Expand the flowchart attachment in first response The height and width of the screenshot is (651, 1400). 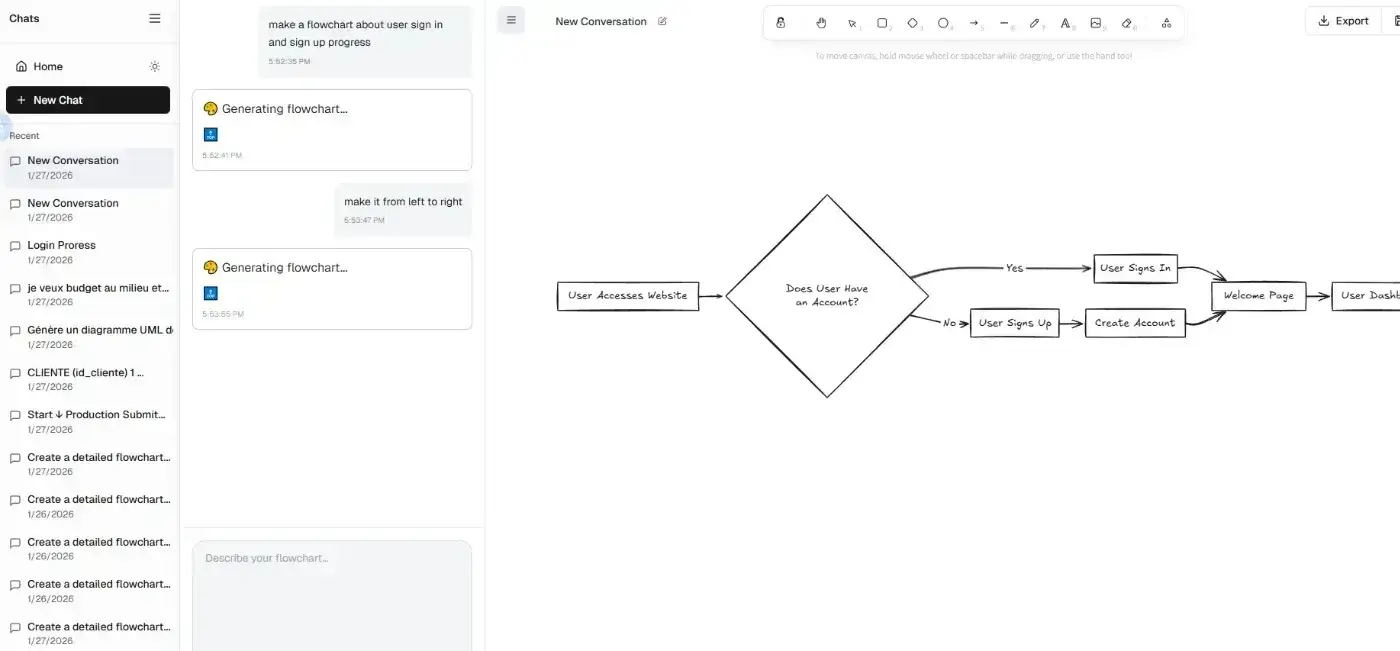point(211,133)
